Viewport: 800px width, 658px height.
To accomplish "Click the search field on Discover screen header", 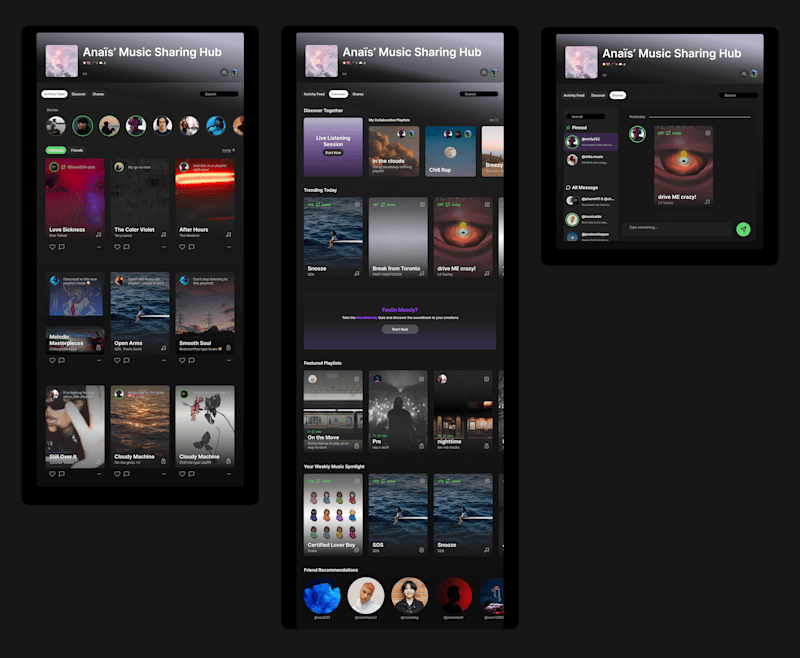I will (479, 94).
